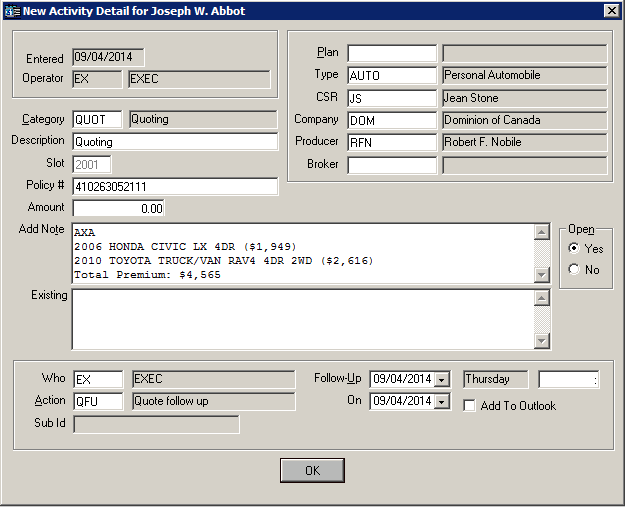
Task: Click the Type field containing AUTO
Action: [392, 75]
